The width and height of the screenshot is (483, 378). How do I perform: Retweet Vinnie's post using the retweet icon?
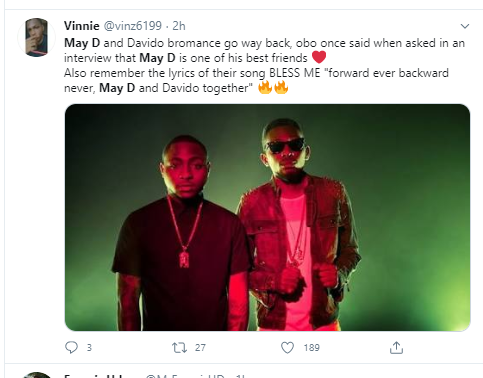click(179, 348)
